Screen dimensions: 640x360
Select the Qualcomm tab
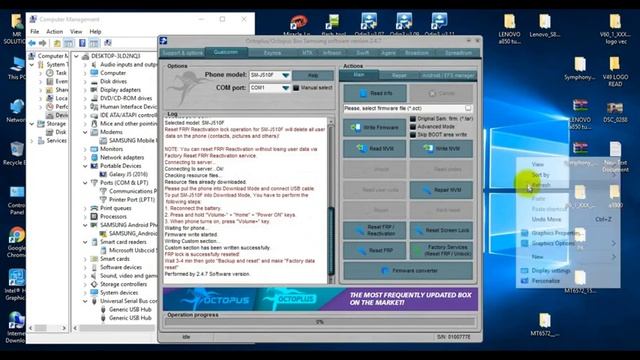click(226, 52)
